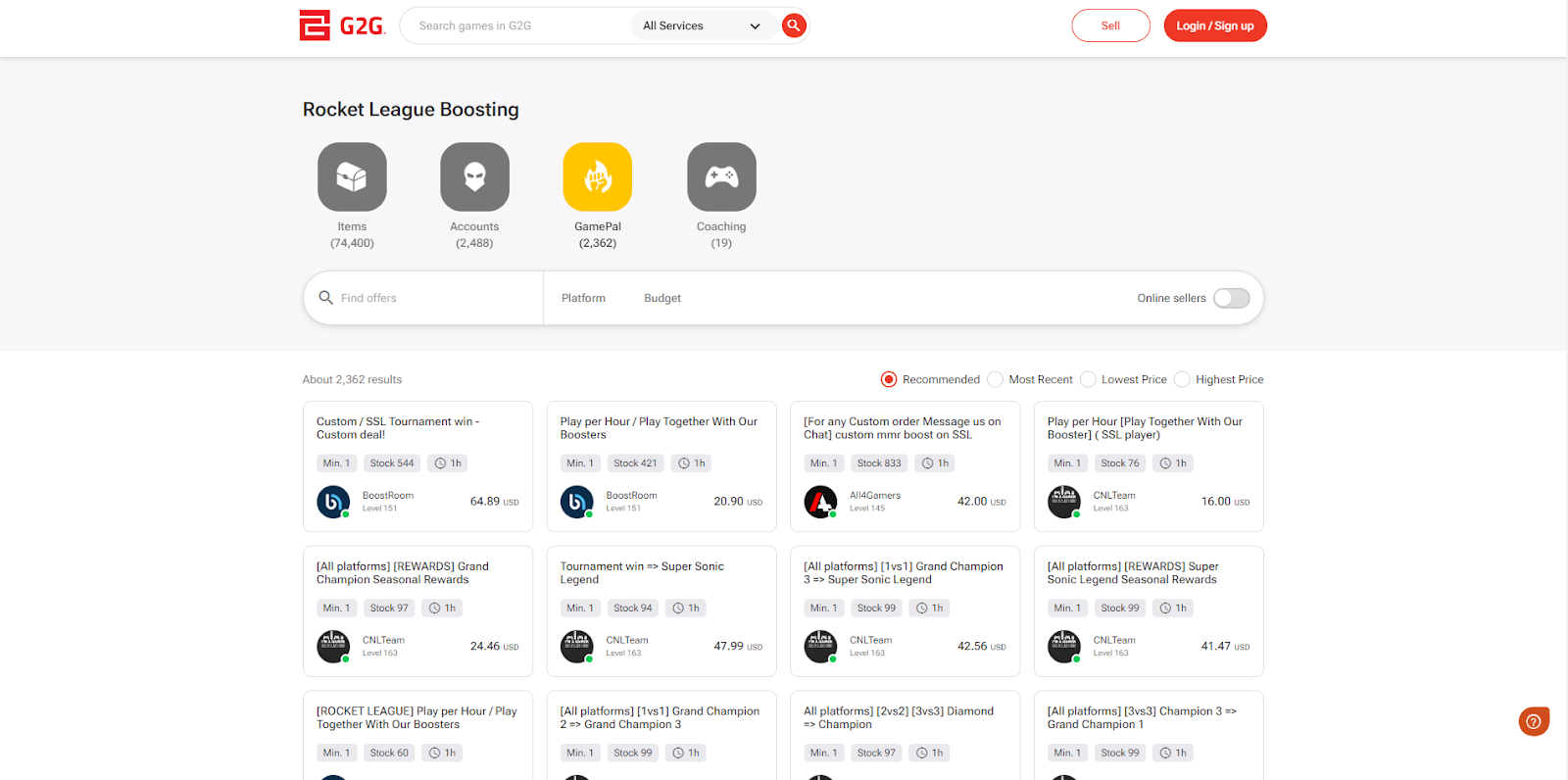Click CNLTeam avatar on 16.00 USD offer
The width and height of the screenshot is (1568, 780).
point(1064,502)
